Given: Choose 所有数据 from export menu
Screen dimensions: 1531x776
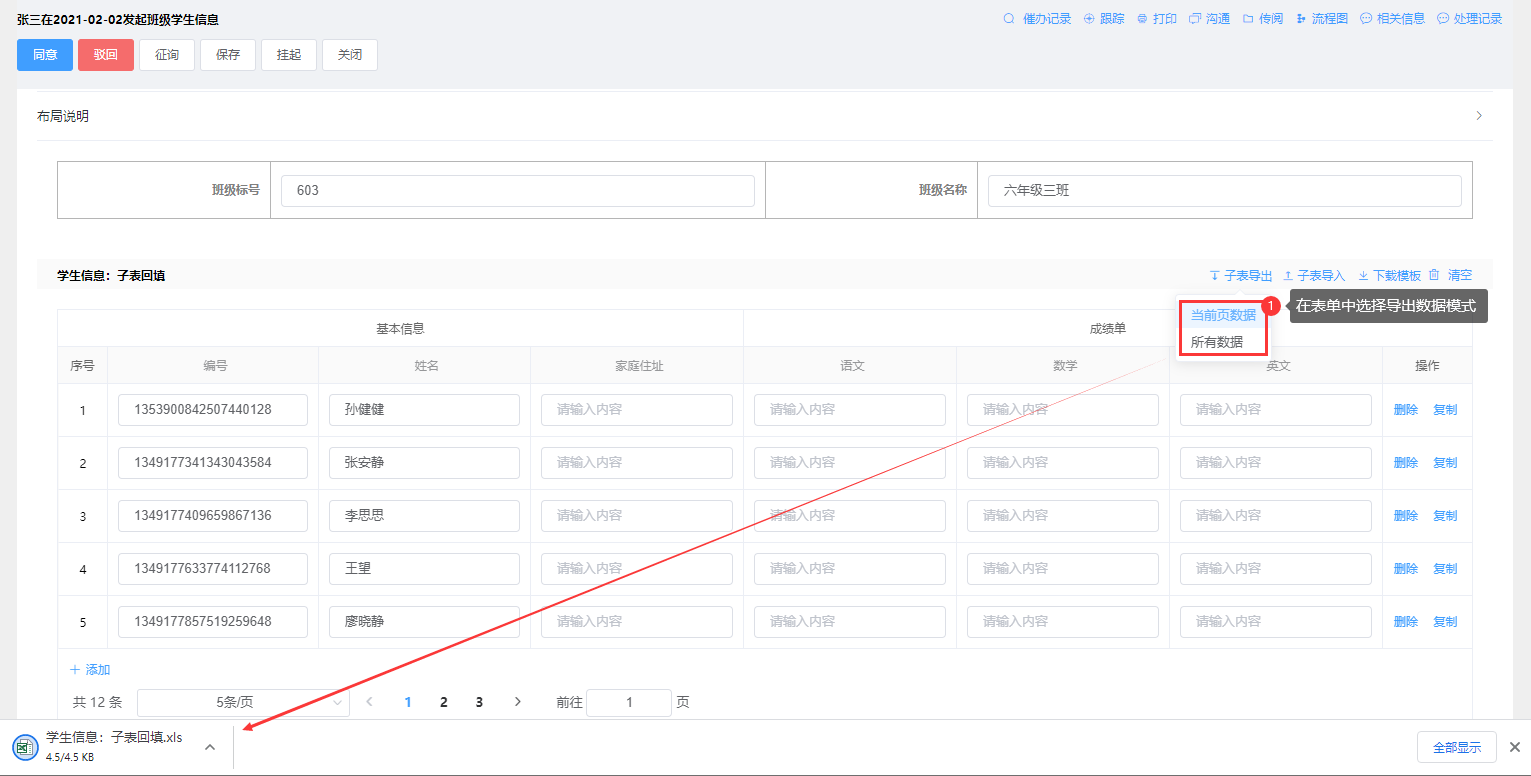Looking at the screenshot, I should 1217,342.
